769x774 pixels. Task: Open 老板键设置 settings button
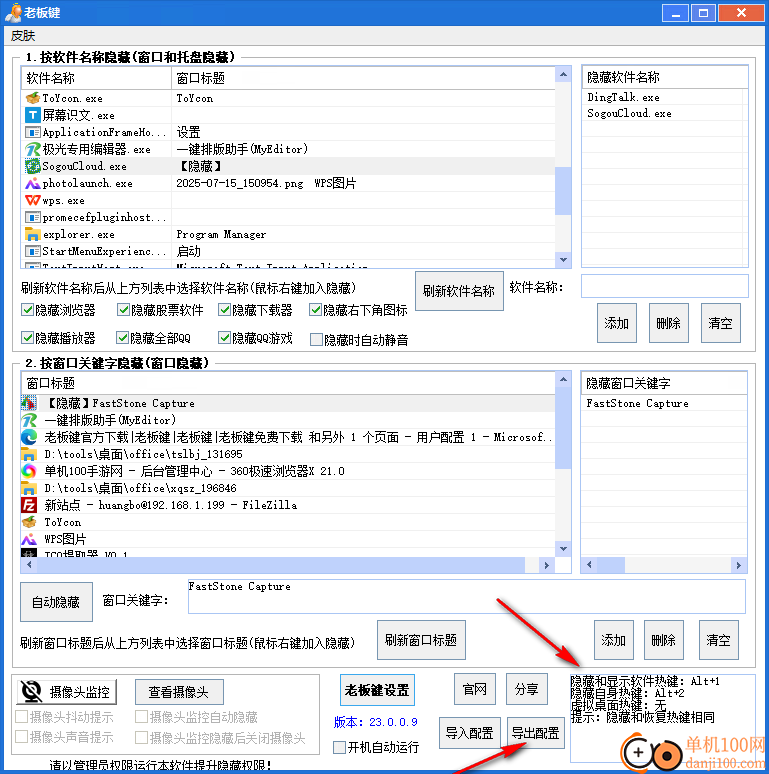pos(377,690)
